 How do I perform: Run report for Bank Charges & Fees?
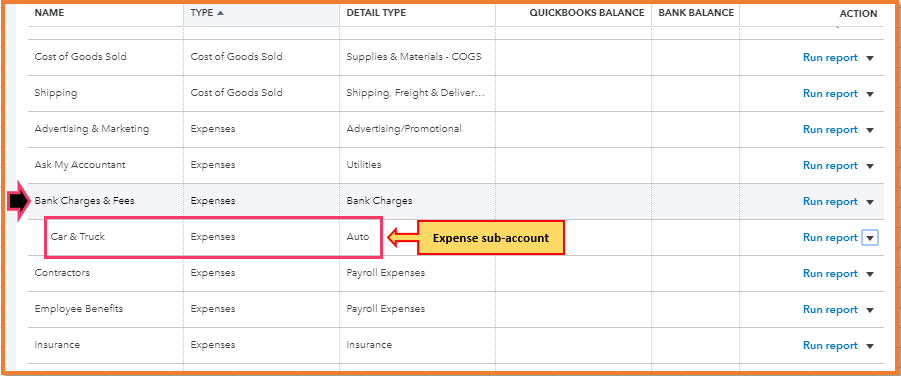[x=830, y=201]
